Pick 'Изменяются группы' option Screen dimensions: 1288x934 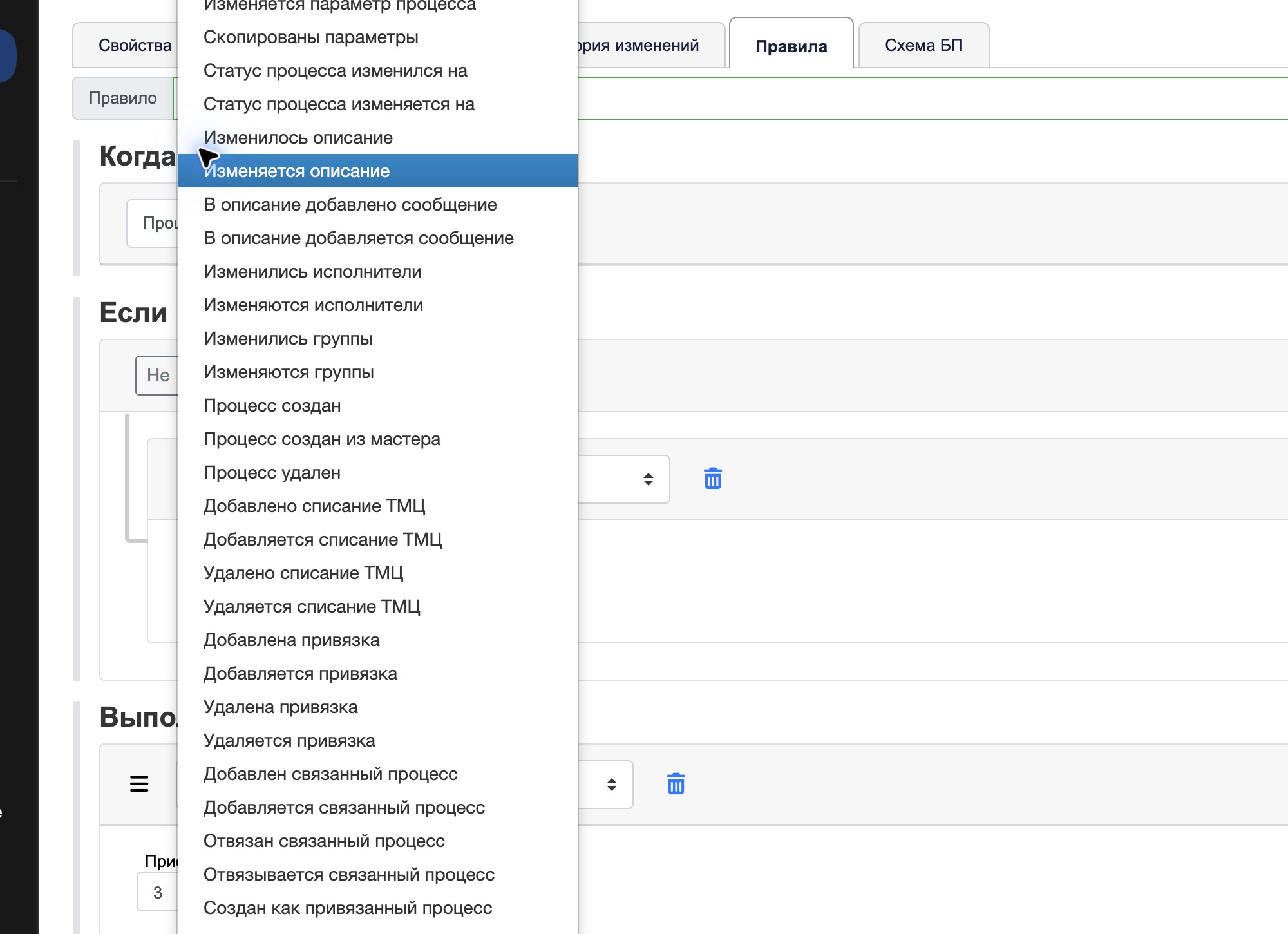click(377, 372)
